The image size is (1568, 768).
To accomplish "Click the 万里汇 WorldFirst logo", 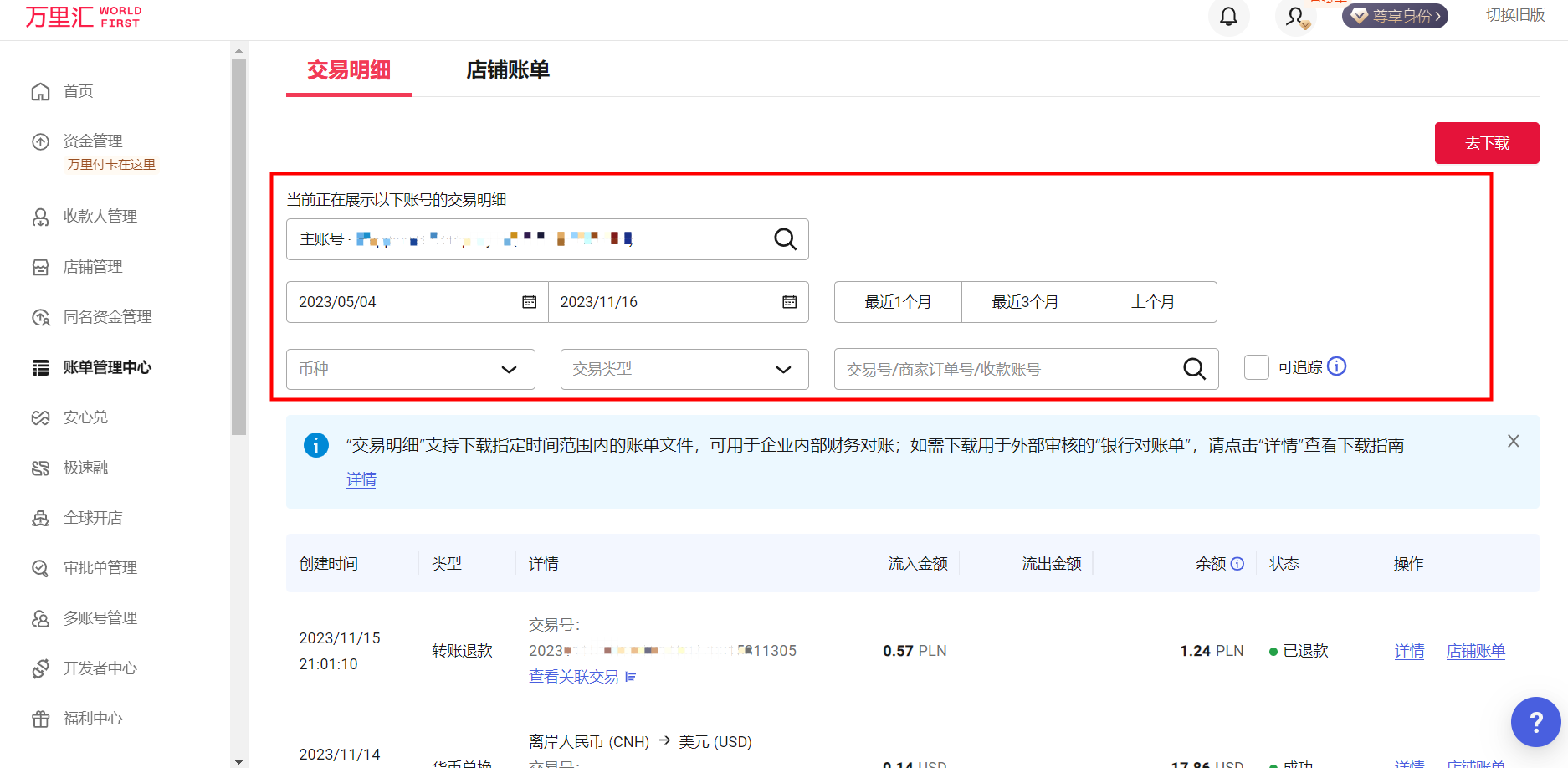I will (82, 16).
